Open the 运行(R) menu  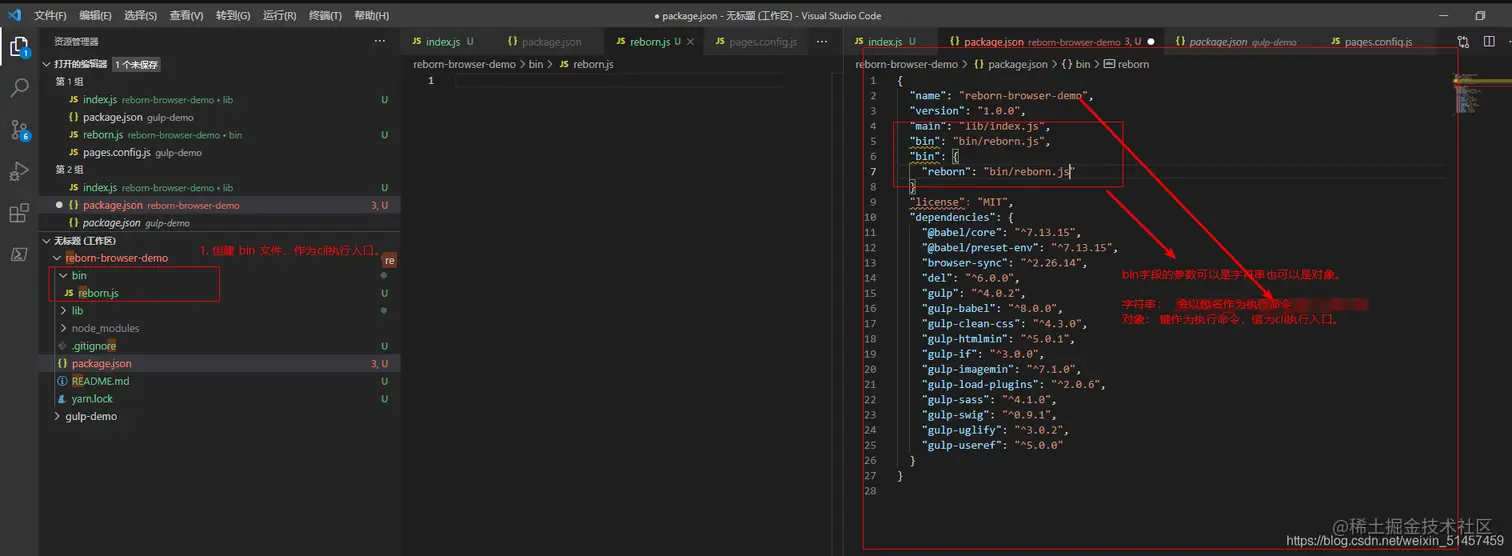tap(279, 15)
